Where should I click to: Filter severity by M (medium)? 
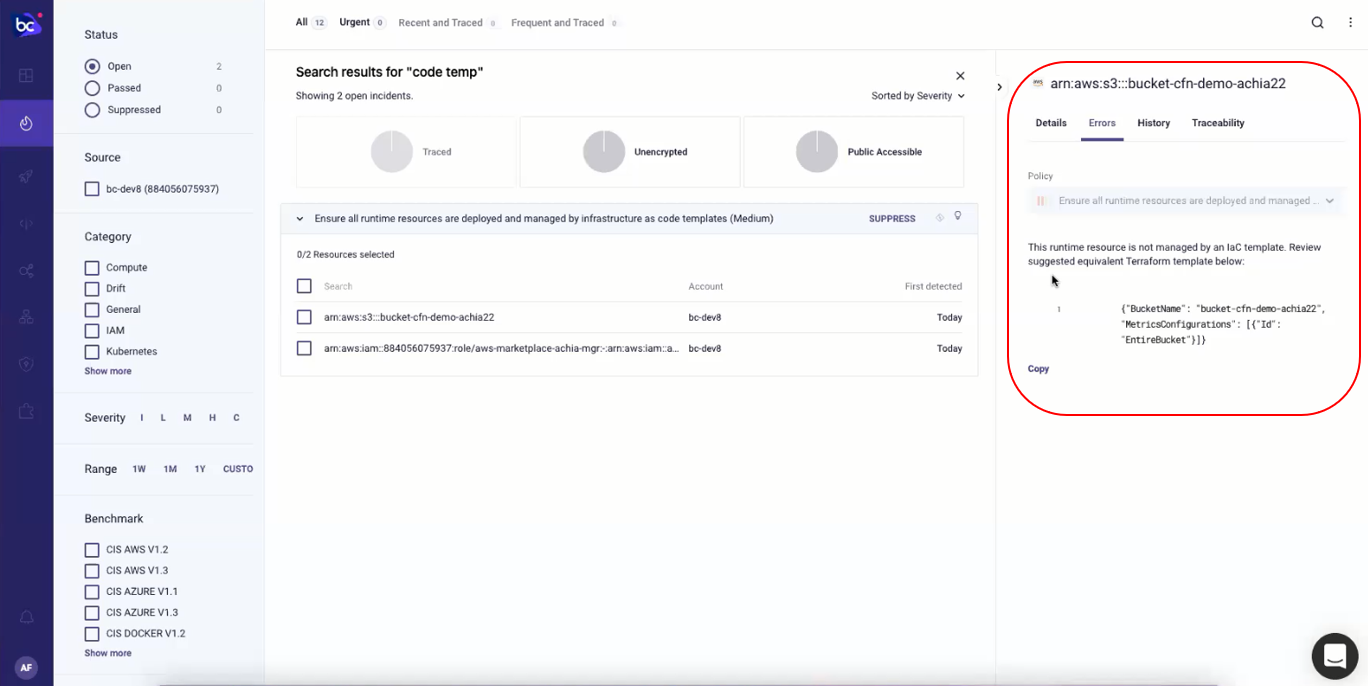click(187, 418)
